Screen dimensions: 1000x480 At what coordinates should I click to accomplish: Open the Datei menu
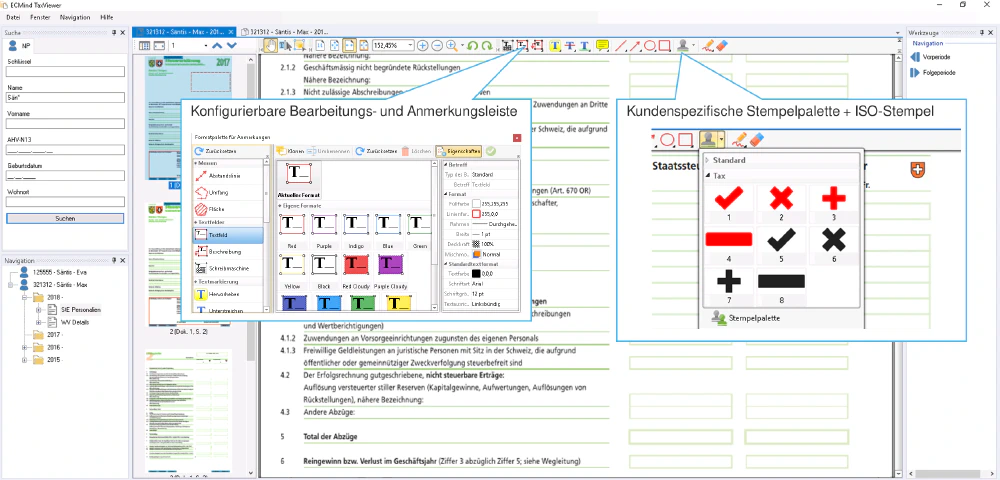click(13, 17)
